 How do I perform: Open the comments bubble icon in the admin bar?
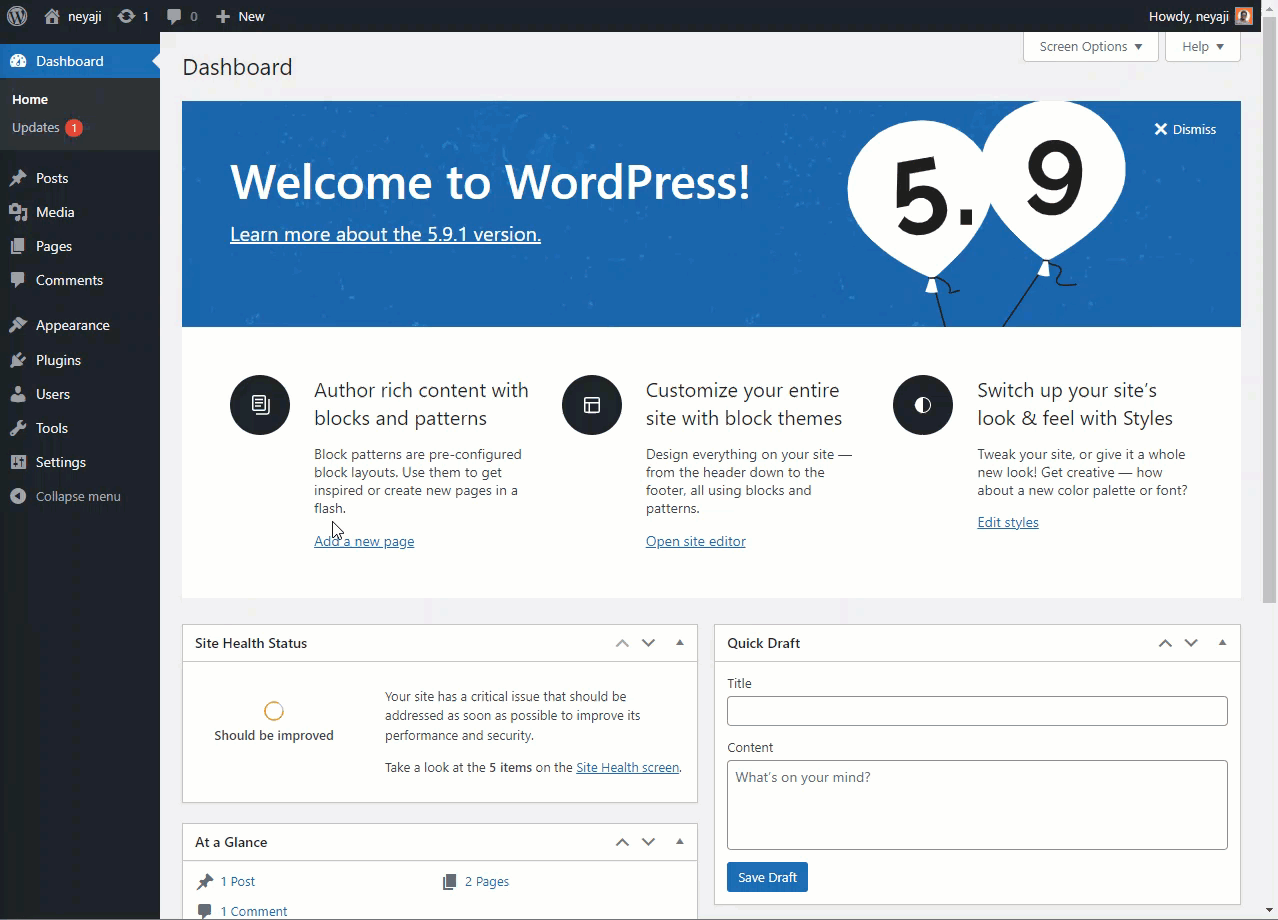click(x=174, y=16)
